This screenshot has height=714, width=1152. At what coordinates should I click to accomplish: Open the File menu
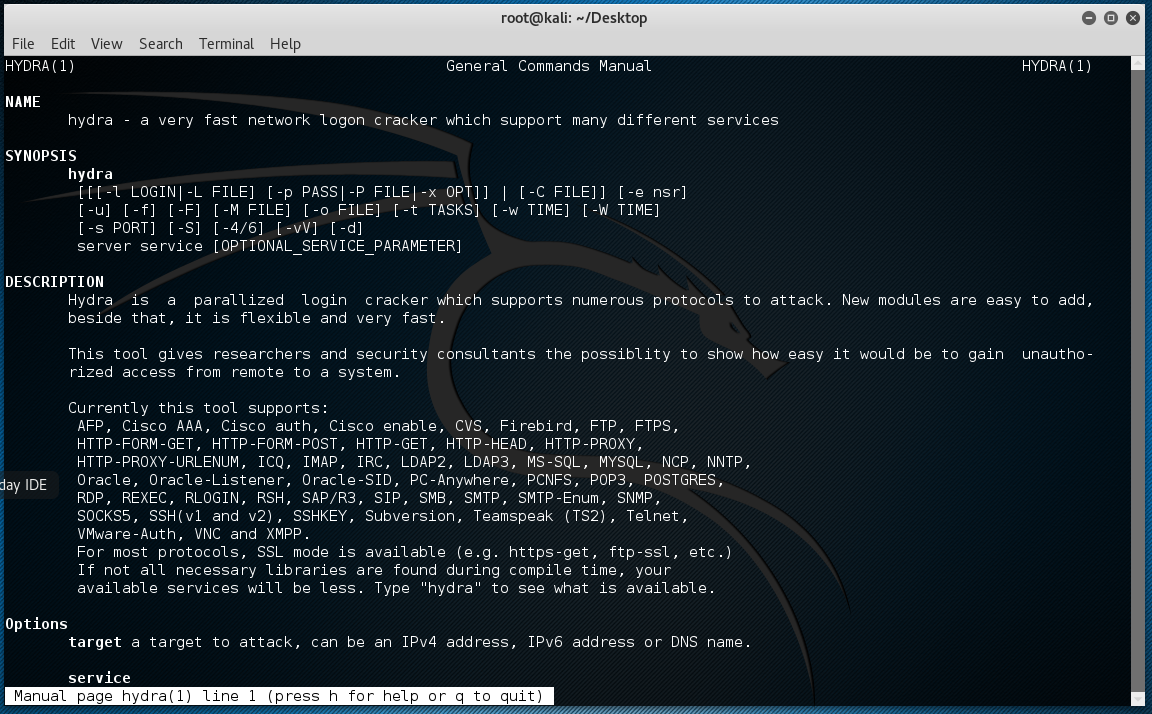coord(23,44)
